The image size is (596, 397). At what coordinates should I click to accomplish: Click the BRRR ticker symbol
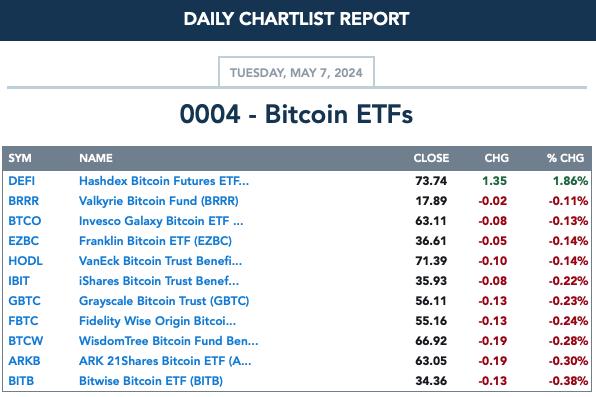[24, 201]
